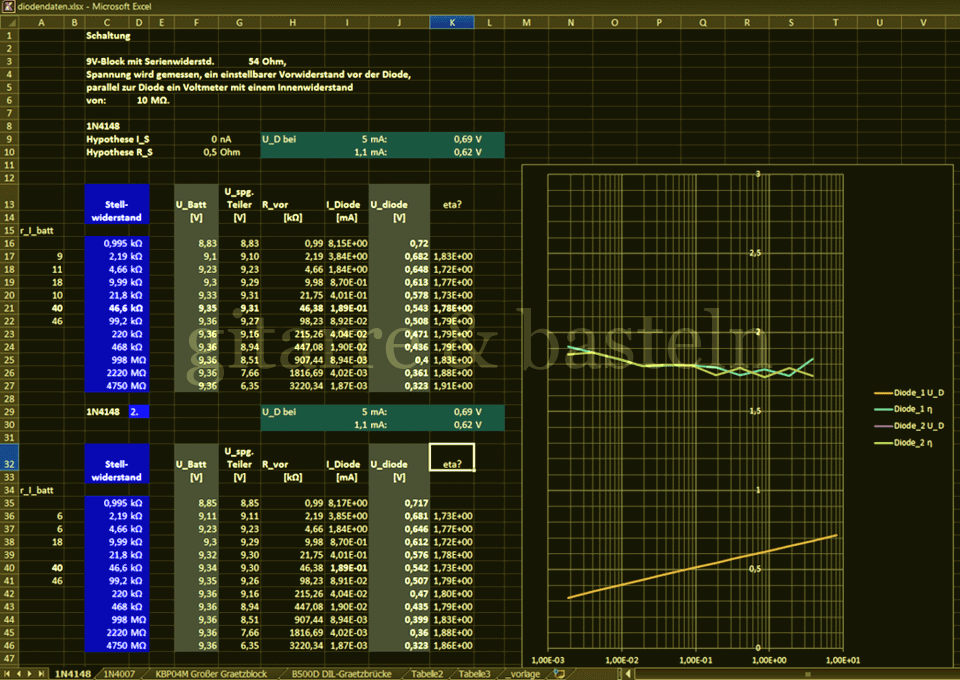
Task: Click the blue '2.' cell beside 1N4148 in row 29
Action: click(138, 412)
